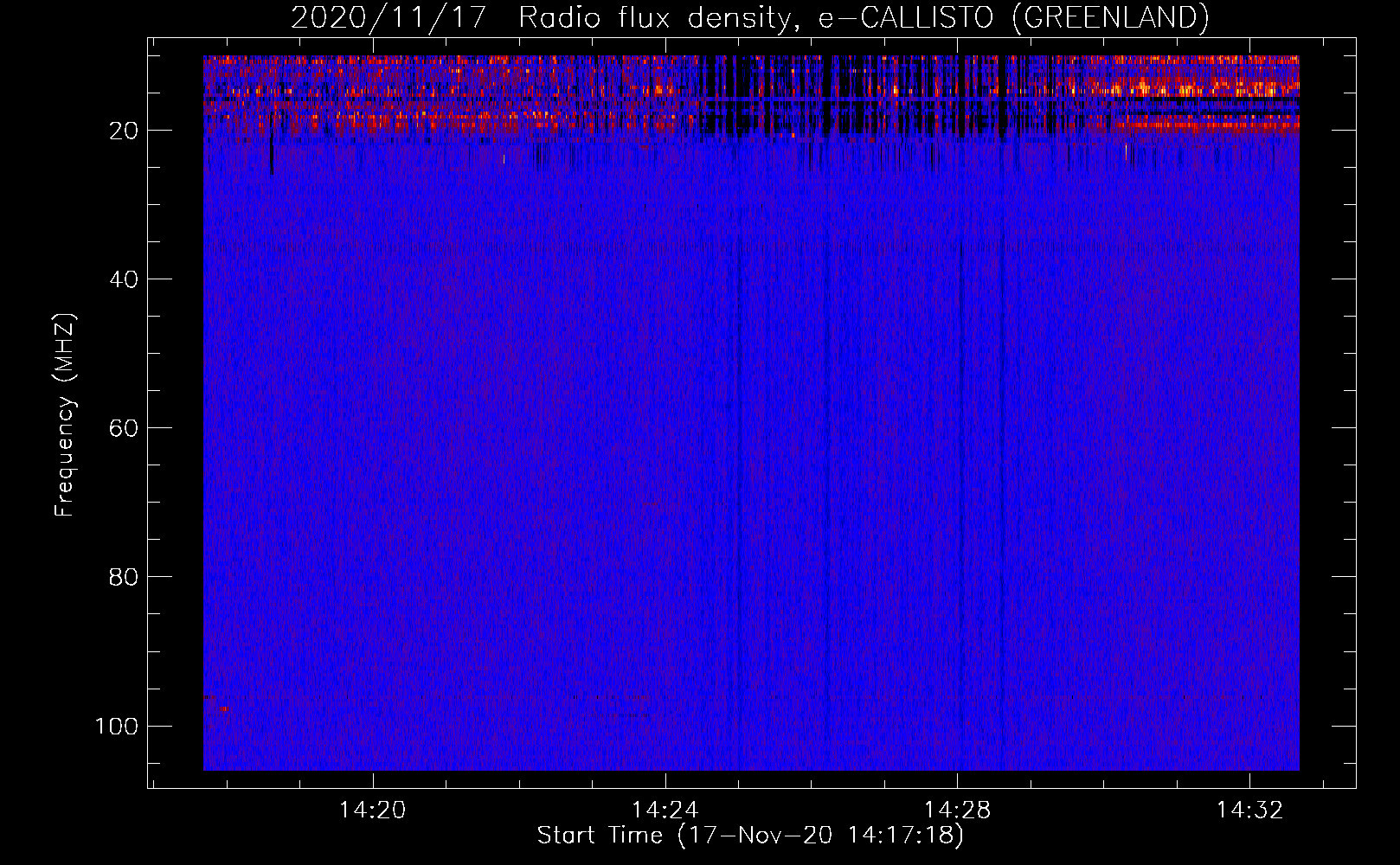Select the 14:24 time tick label
Image resolution: width=1400 pixels, height=865 pixels.
click(x=665, y=811)
